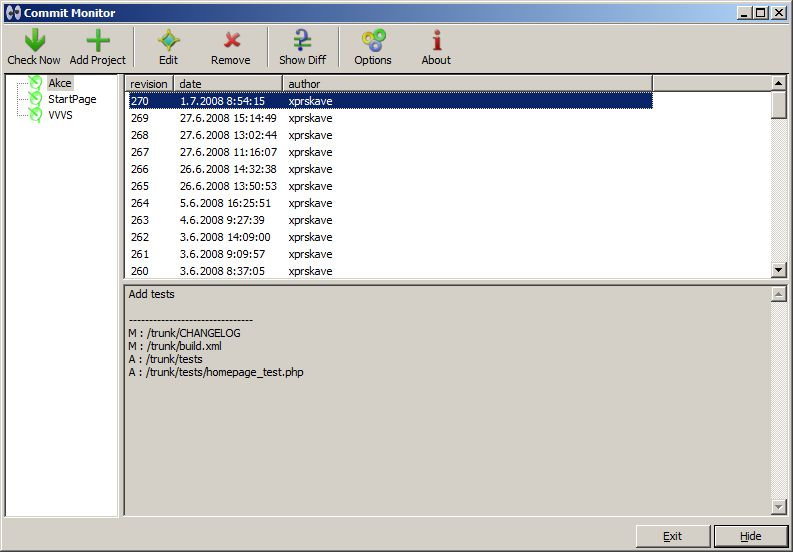Select revision 260 row
Image resolution: width=793 pixels, height=552 pixels.
tap(390, 271)
